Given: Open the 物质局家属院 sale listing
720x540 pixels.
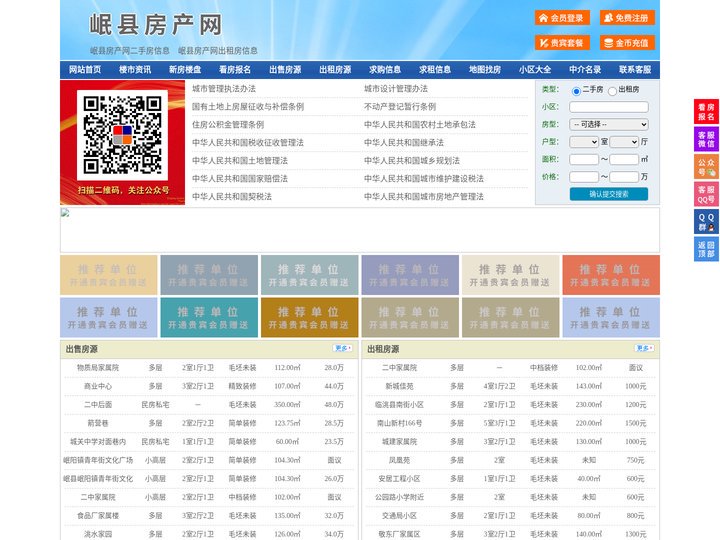Looking at the screenshot, I should tap(98, 368).
